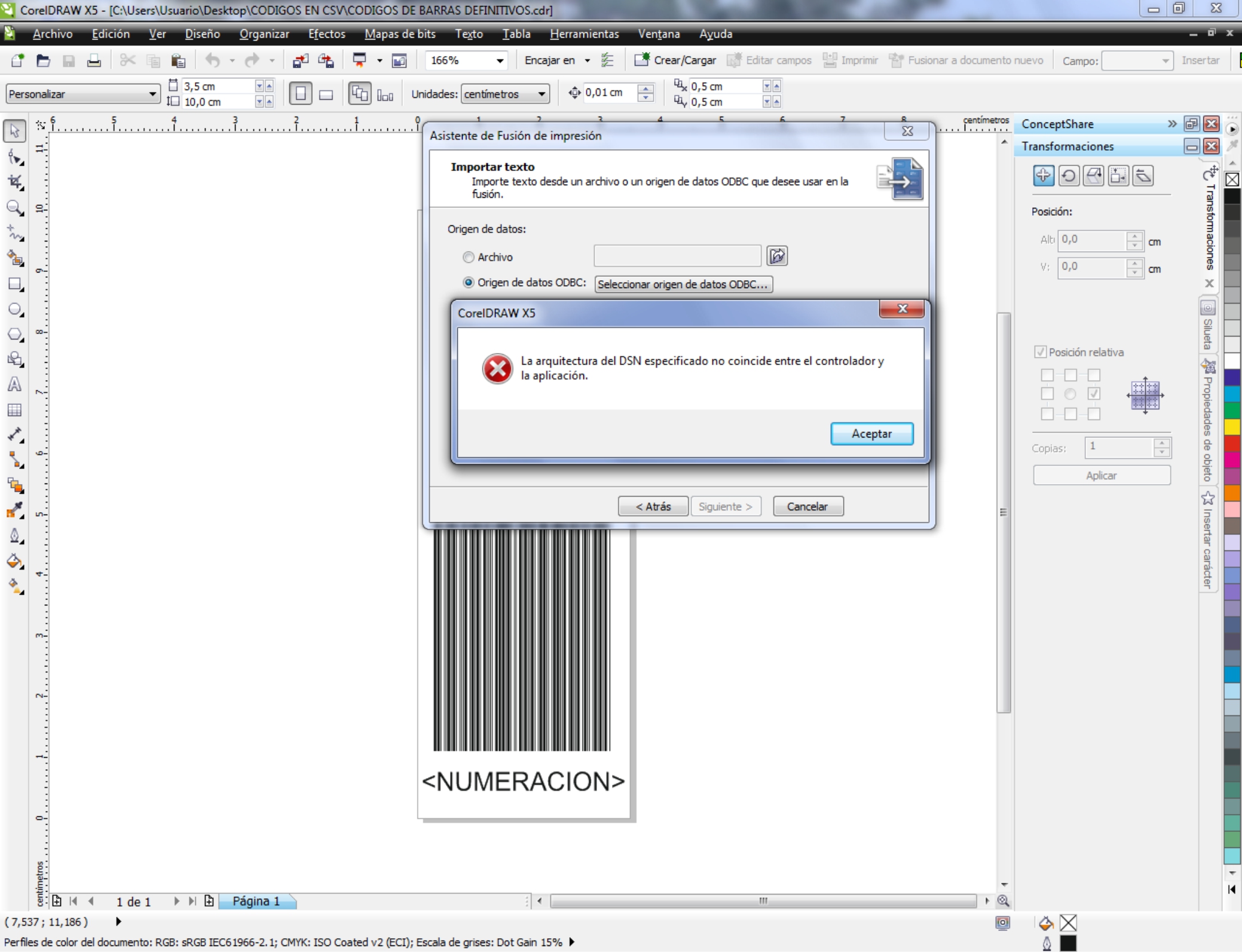Viewport: 1242px width, 952px height.
Task: Open the Edición menu
Action: (x=111, y=34)
